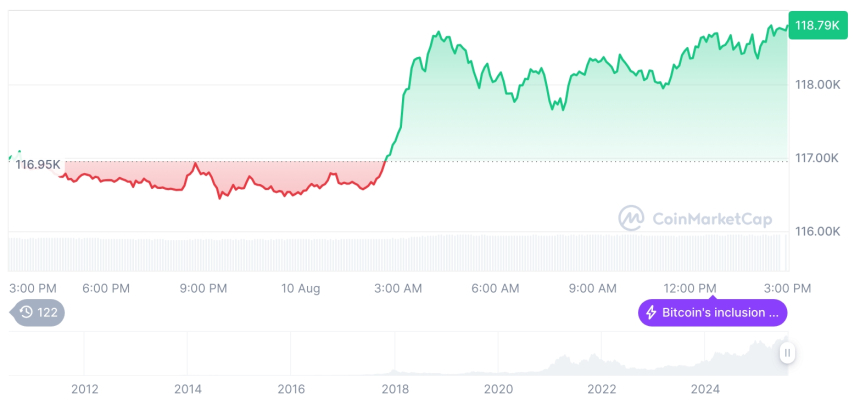Click the 116.95K opening price label

[x=37, y=164]
